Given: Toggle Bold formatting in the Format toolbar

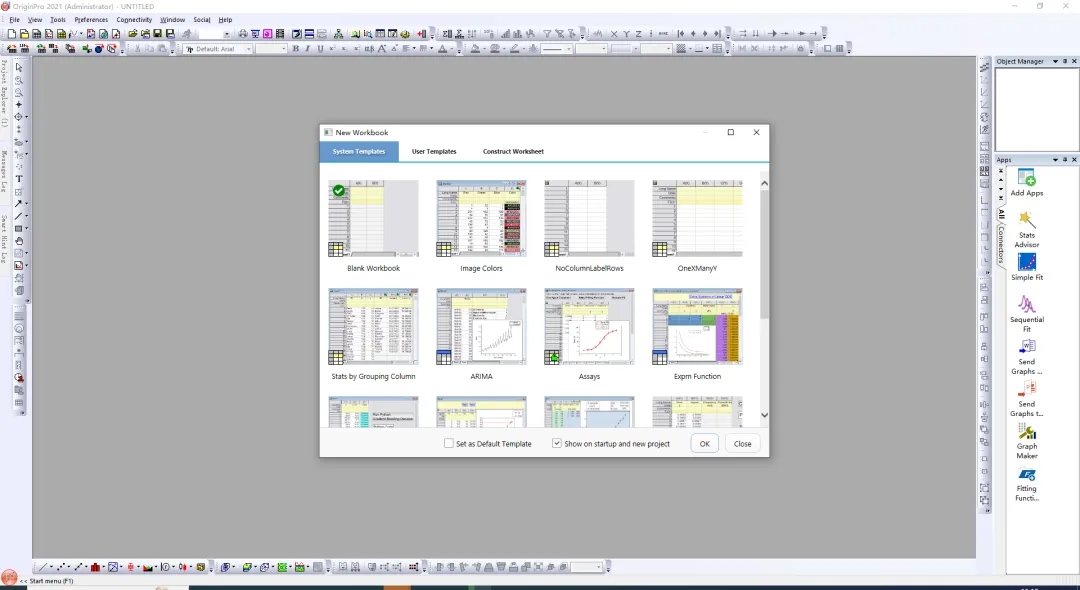Looking at the screenshot, I should pos(295,49).
